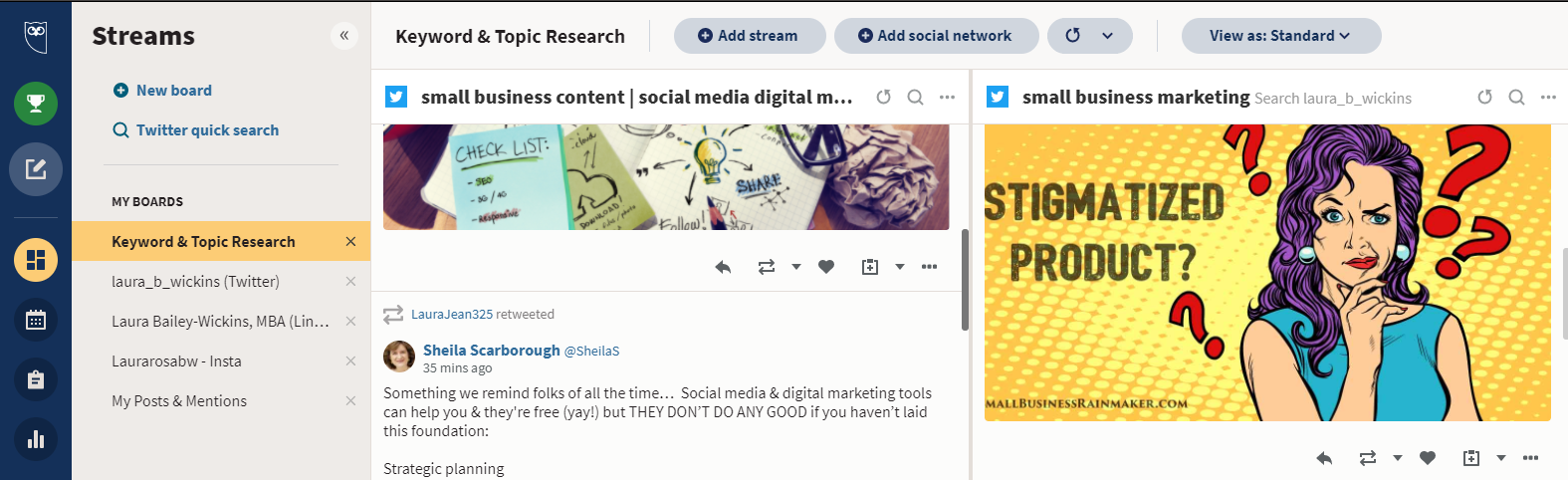1568x480 pixels.
Task: Open the refresh interval dropdown arrow
Action: tap(1108, 36)
